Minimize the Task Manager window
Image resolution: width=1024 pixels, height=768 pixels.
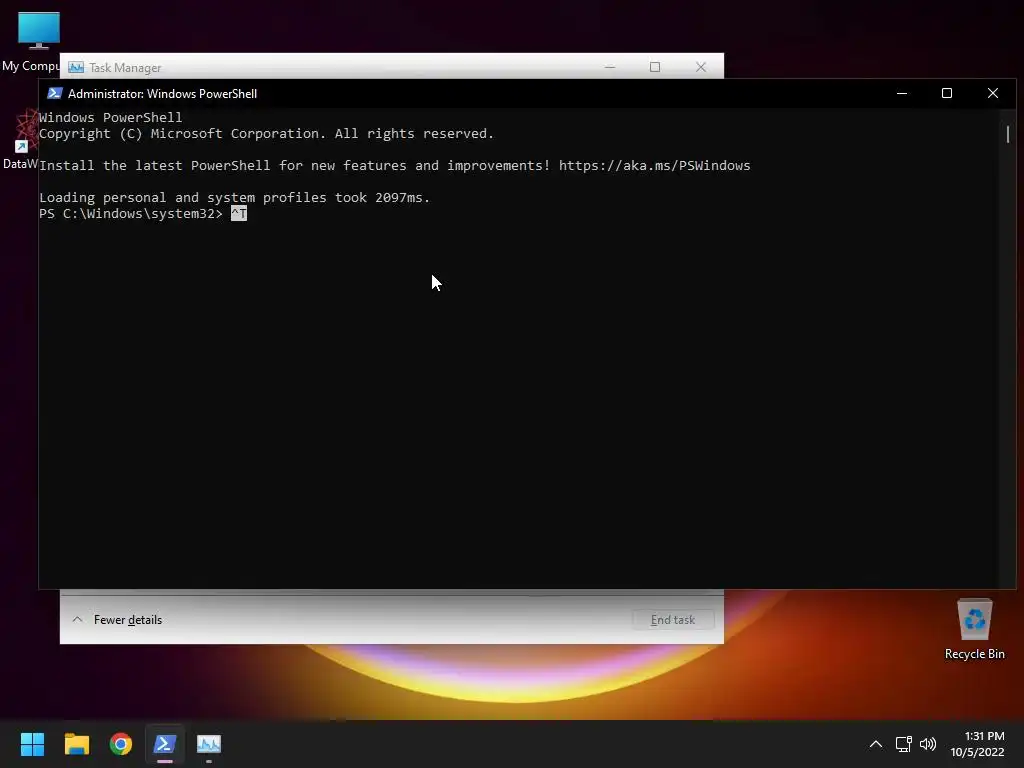point(610,67)
